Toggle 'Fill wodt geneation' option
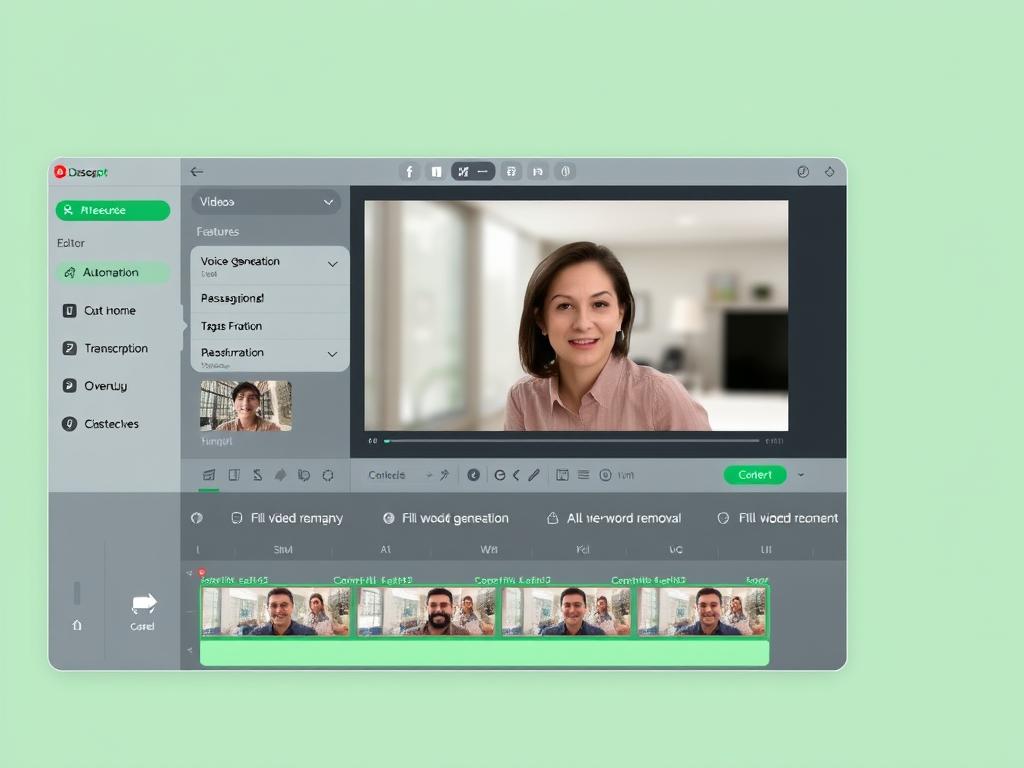1024x768 pixels. click(x=446, y=519)
